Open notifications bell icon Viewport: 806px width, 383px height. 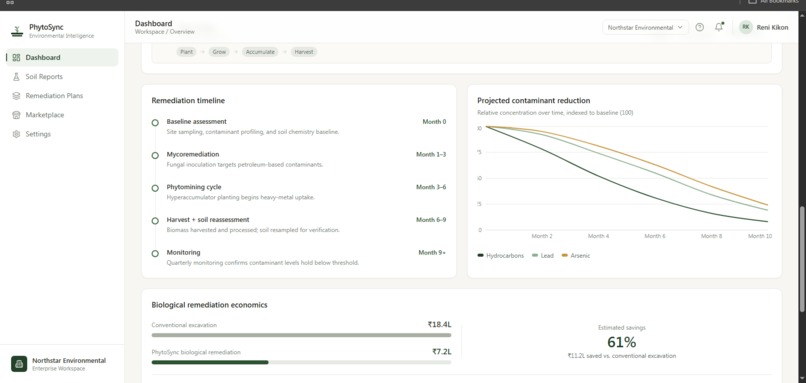coord(719,27)
